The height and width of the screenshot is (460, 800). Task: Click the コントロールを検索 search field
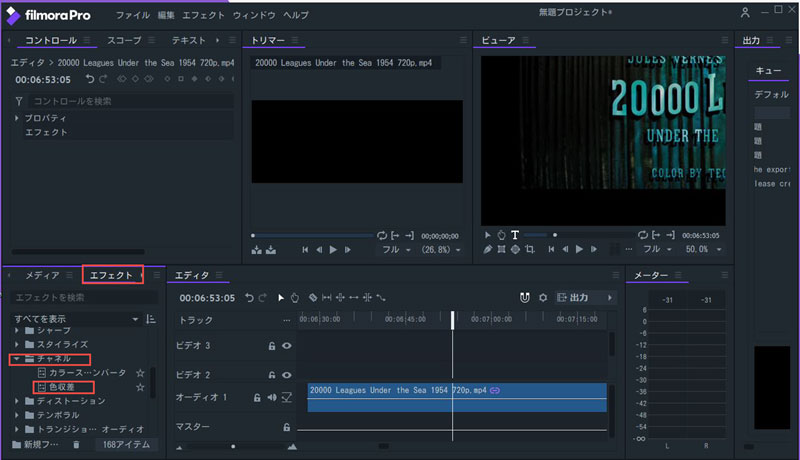[133, 101]
